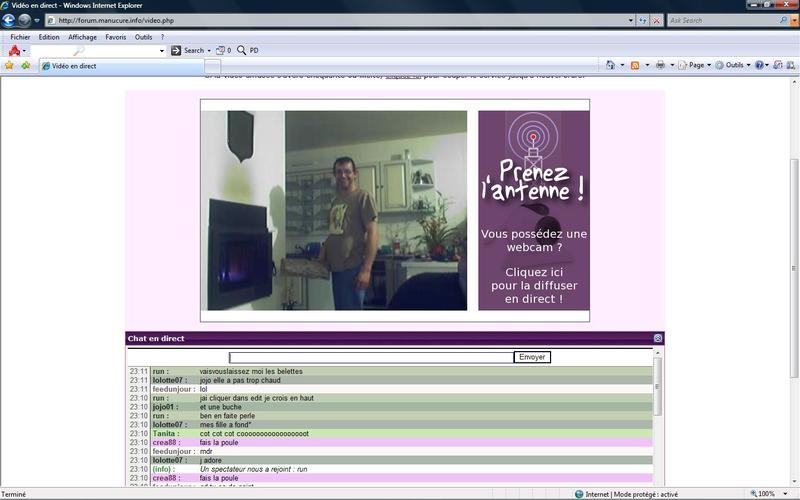Click the browser Back arrow button
This screenshot has height=500, width=800.
pos(9,20)
